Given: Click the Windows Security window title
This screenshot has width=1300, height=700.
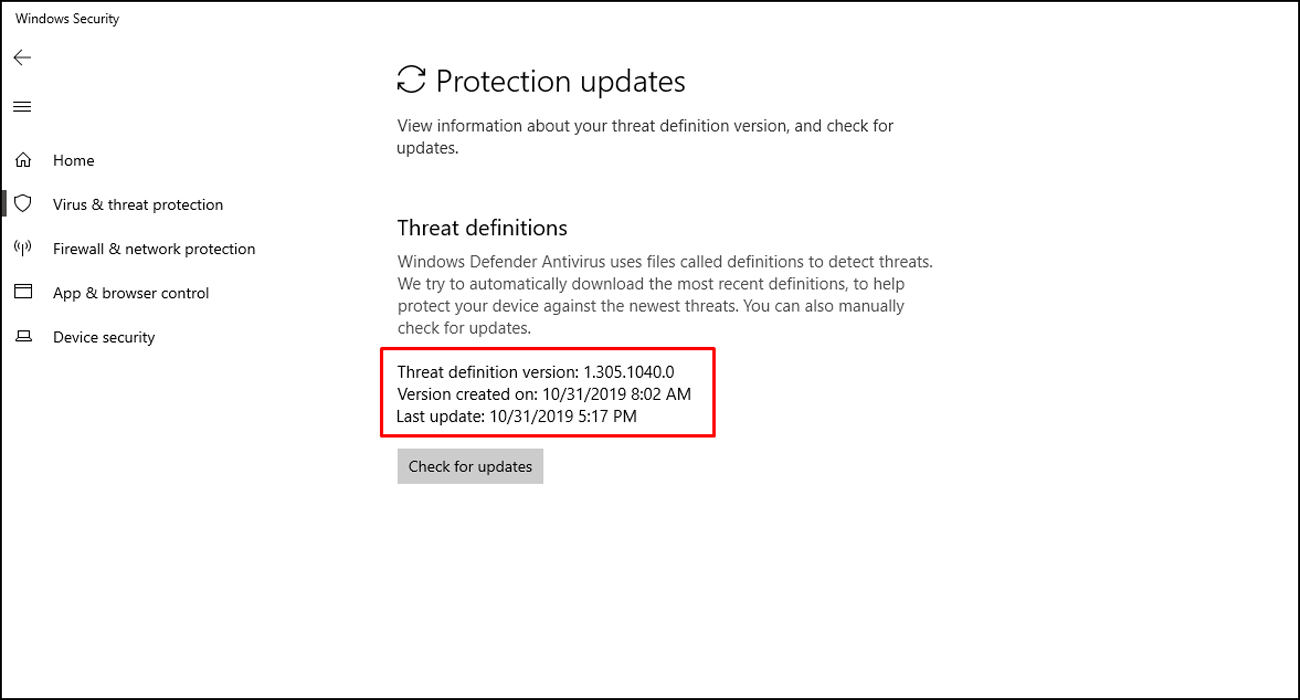Looking at the screenshot, I should pos(67,18).
